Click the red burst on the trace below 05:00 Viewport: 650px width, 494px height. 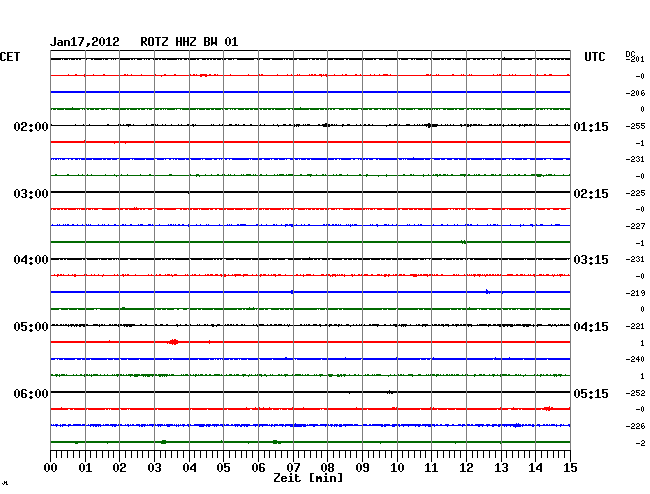point(173,342)
